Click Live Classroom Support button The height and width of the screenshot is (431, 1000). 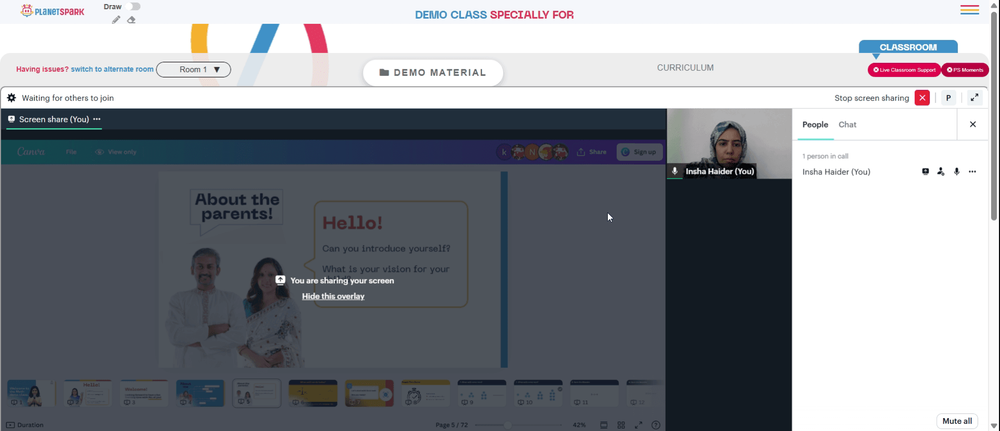coord(904,70)
